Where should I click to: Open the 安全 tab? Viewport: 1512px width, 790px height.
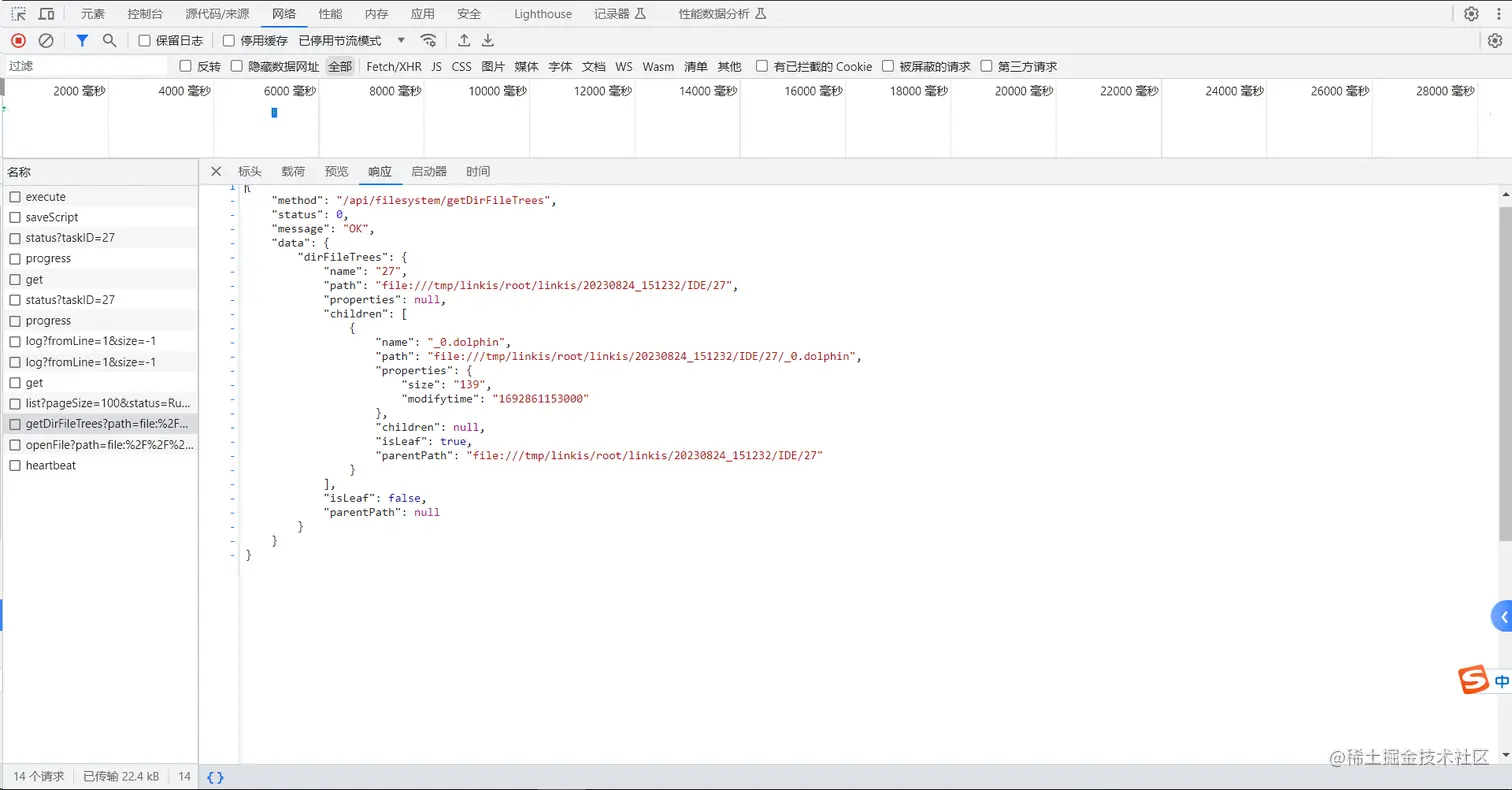click(x=468, y=14)
